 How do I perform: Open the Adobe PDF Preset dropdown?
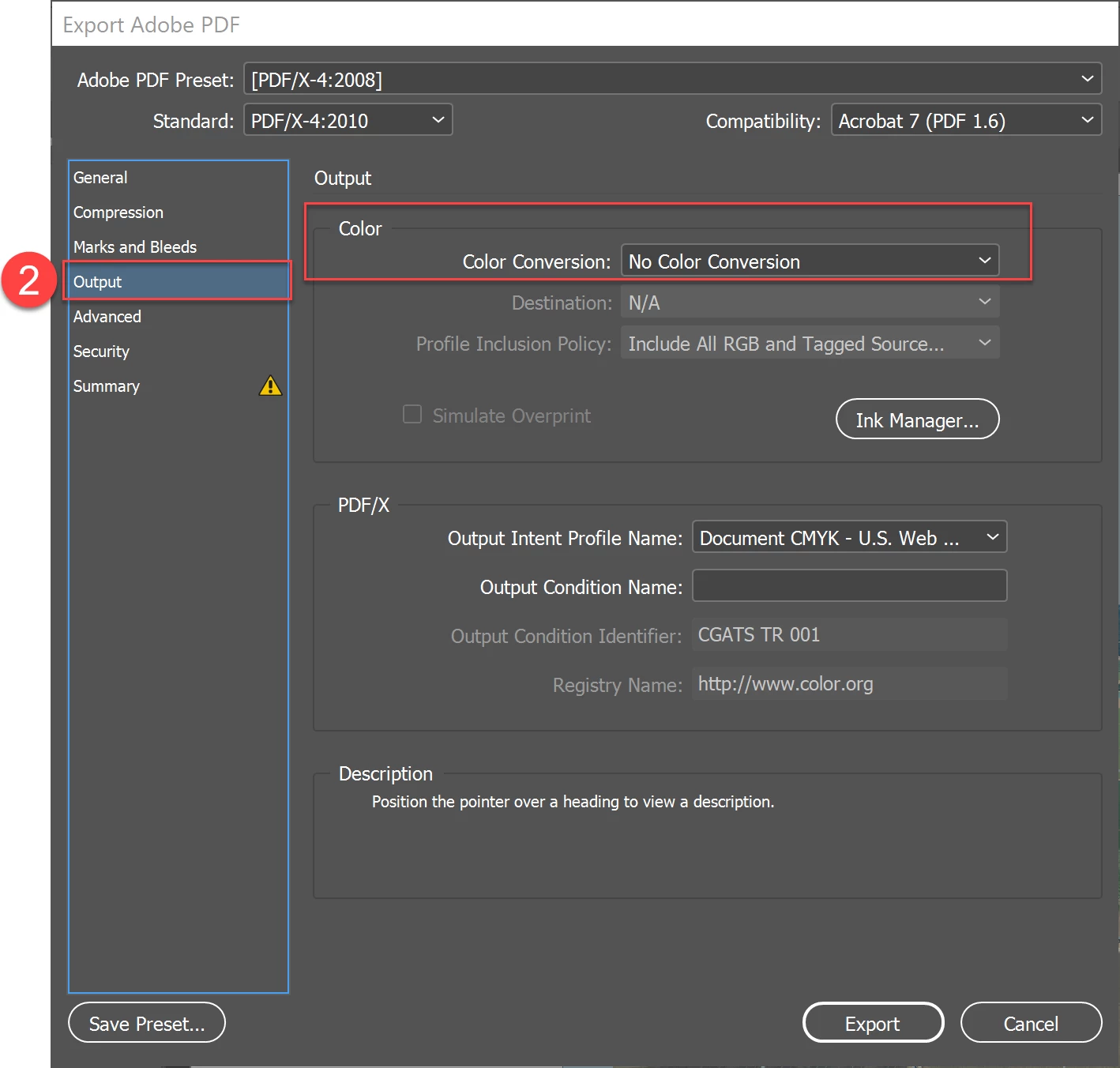tap(672, 79)
